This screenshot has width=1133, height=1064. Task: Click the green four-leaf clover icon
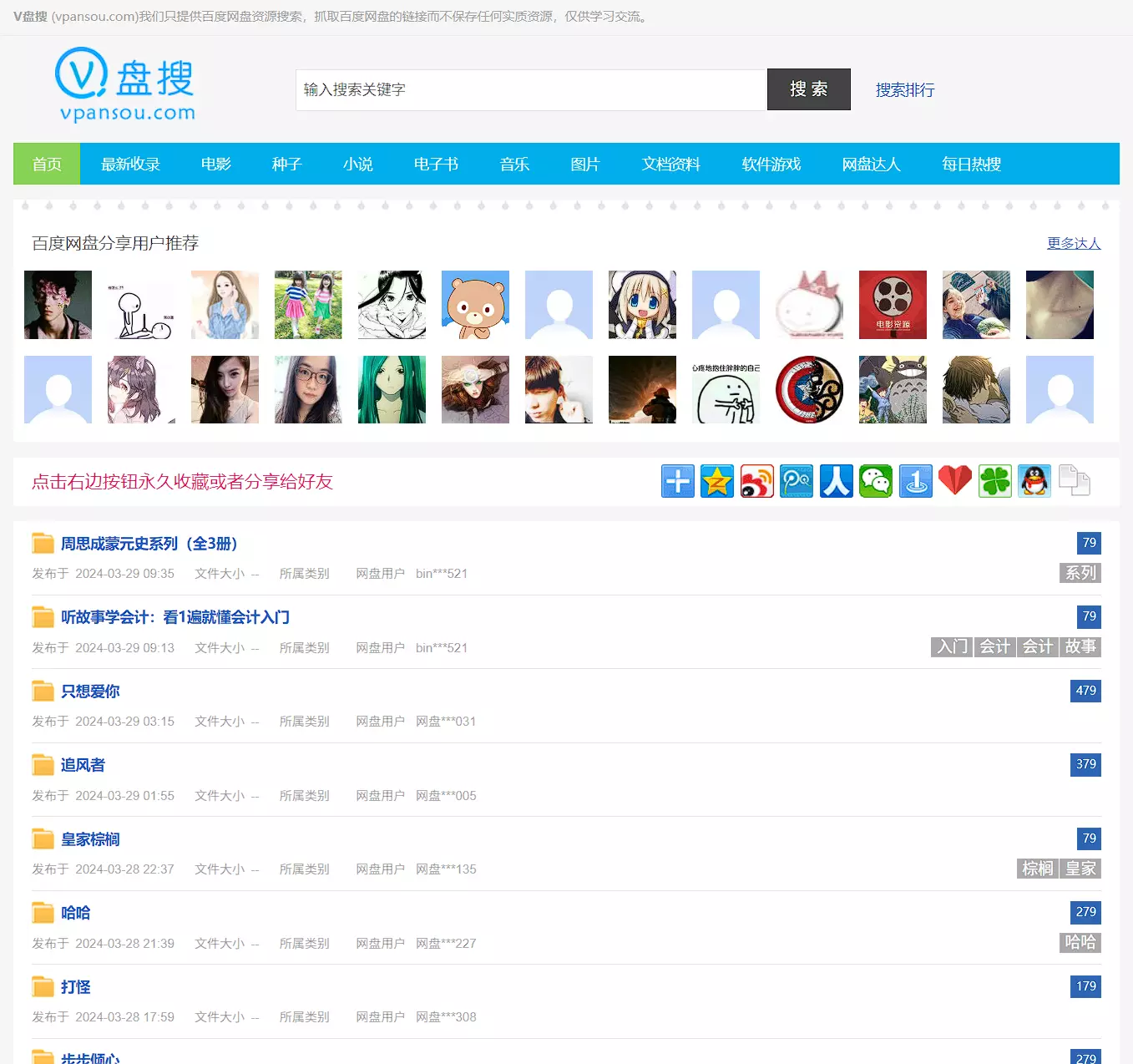[995, 481]
